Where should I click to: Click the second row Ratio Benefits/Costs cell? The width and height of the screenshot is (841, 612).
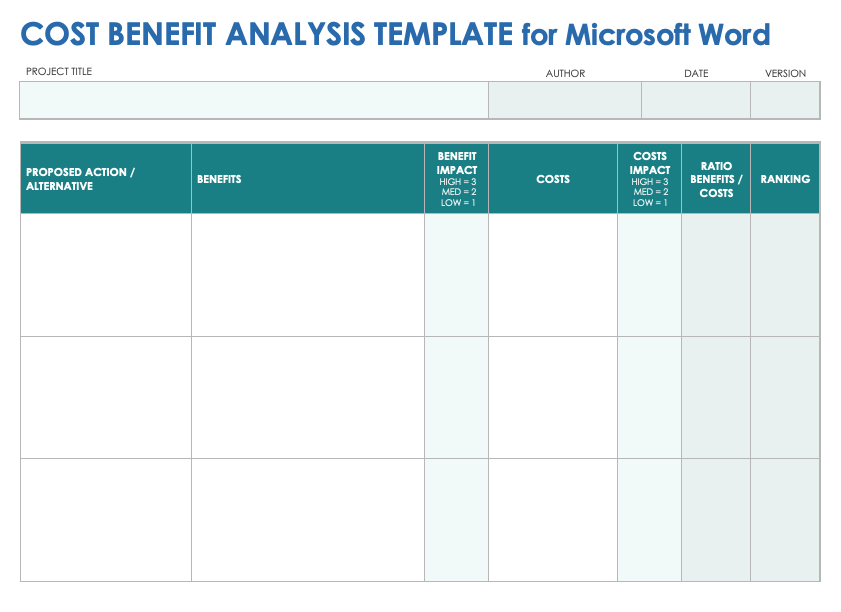[x=716, y=397]
